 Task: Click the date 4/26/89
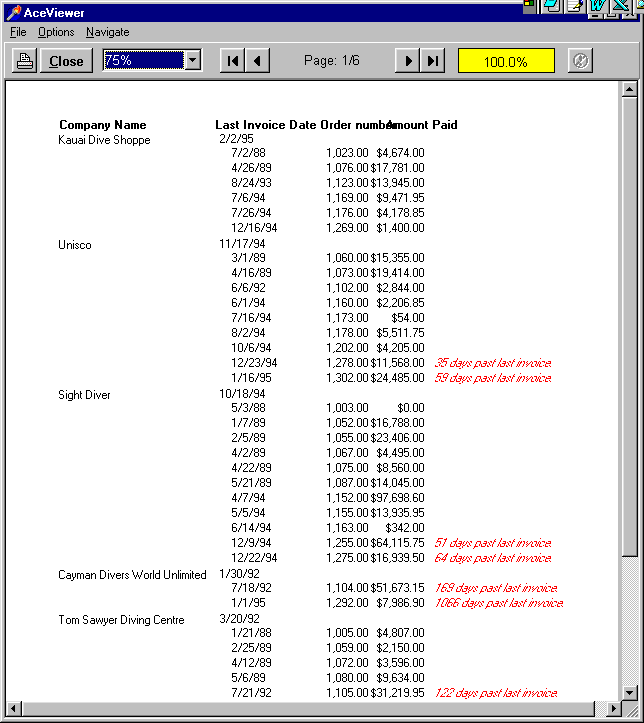[251, 168]
